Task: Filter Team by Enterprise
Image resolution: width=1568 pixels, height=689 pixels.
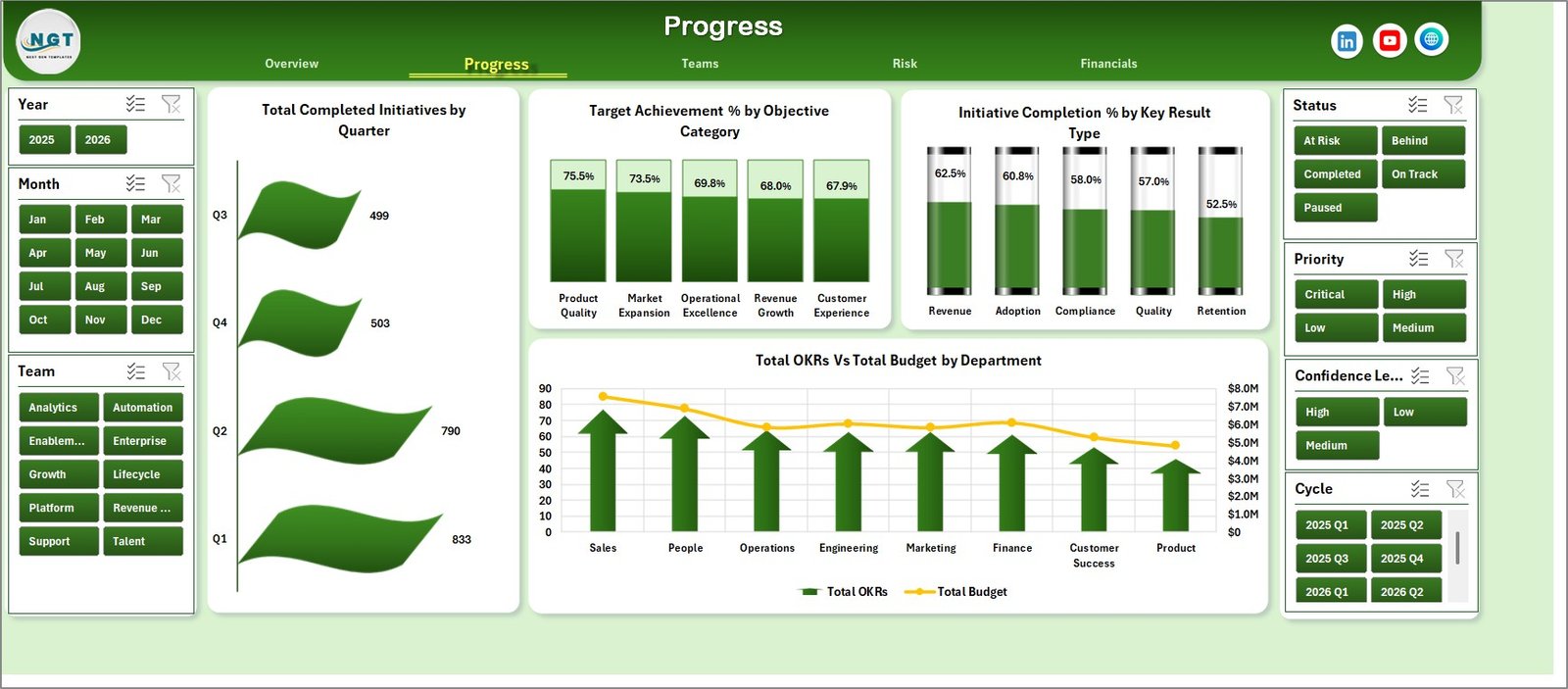Action: (x=143, y=441)
